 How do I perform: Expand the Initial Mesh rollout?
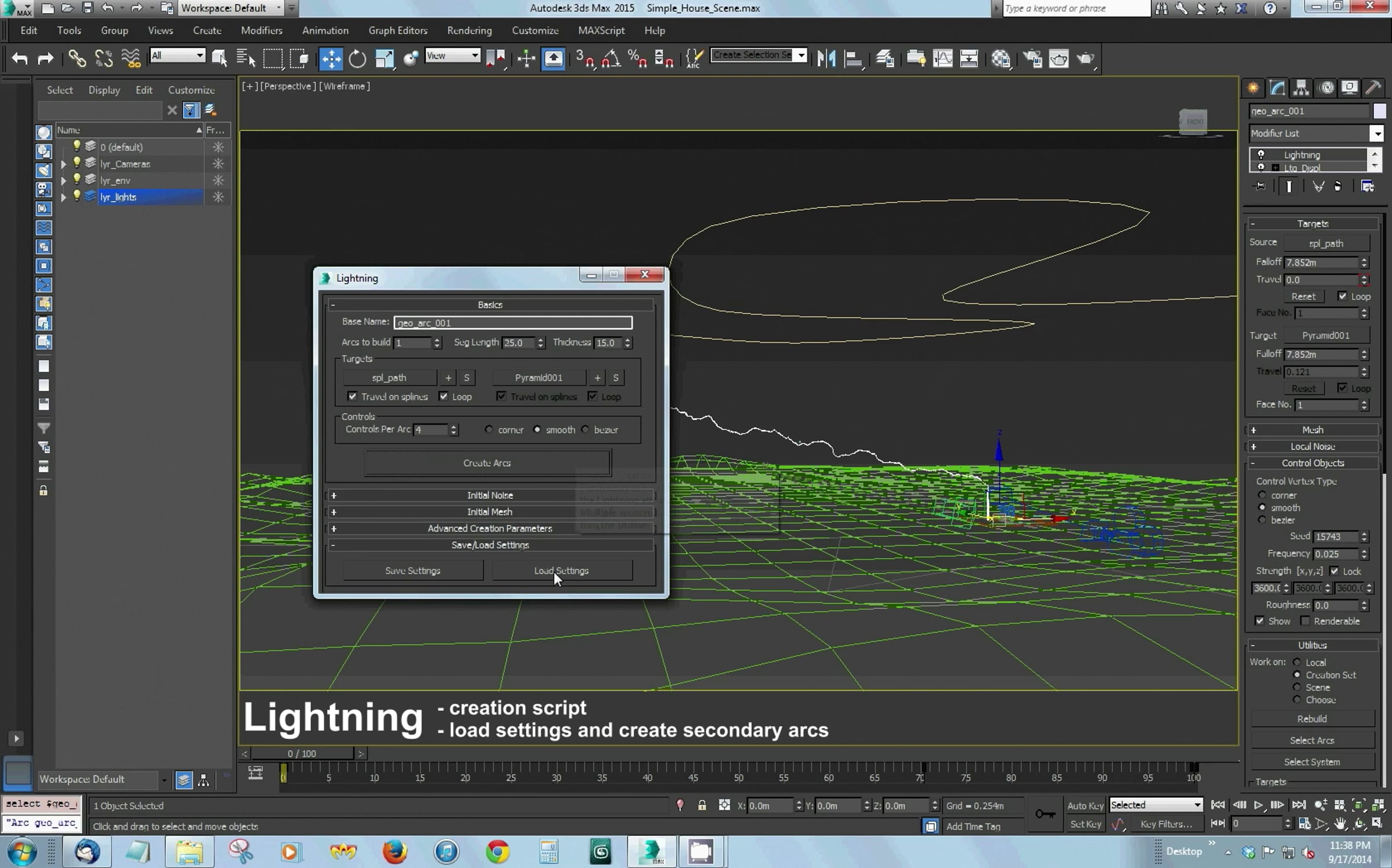coord(490,512)
